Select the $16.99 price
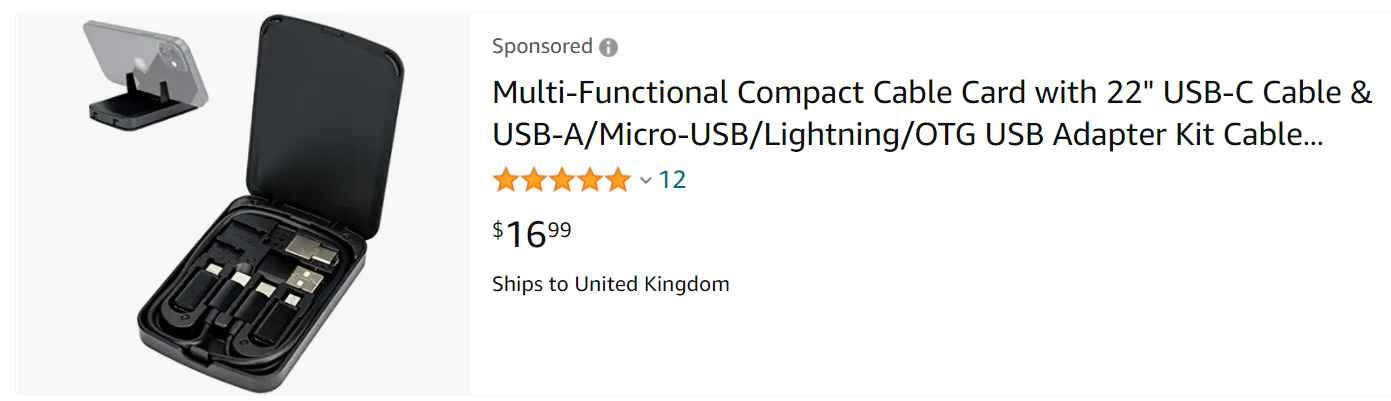 coord(532,234)
